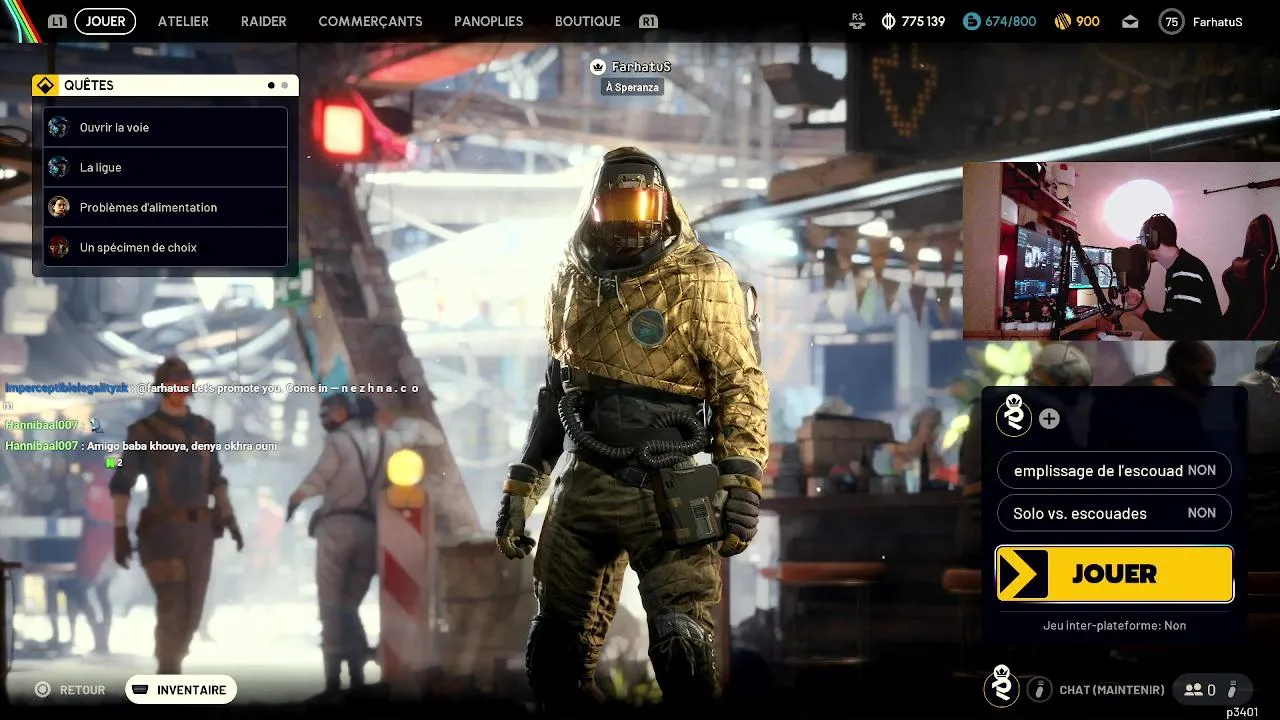
Task: Click the 775 139 currency amount
Action: pos(923,21)
